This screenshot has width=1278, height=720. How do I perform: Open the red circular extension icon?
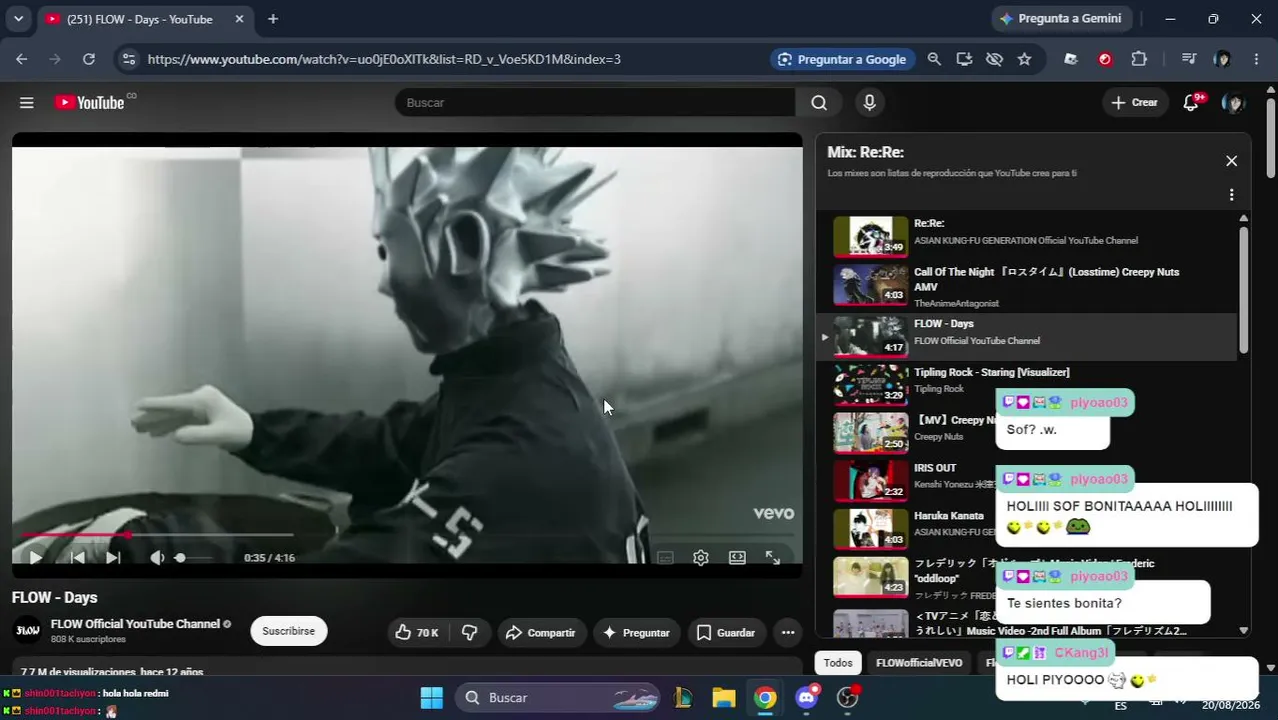[1105, 59]
